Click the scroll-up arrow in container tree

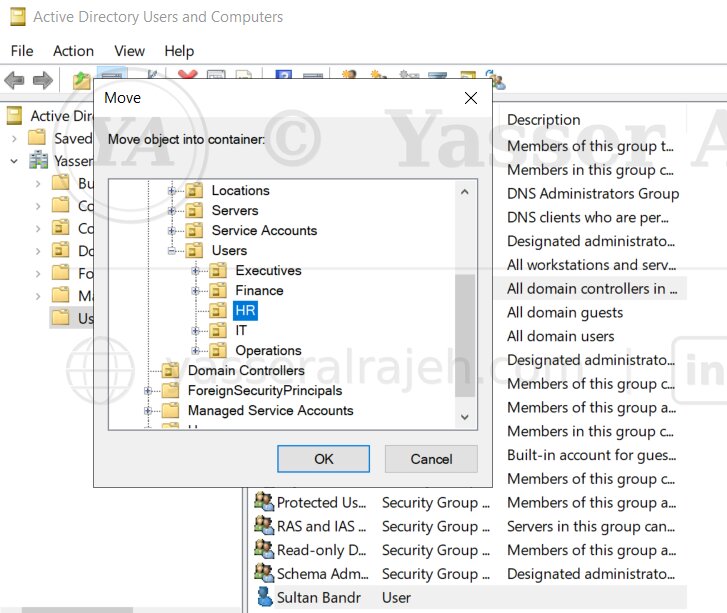pos(465,192)
